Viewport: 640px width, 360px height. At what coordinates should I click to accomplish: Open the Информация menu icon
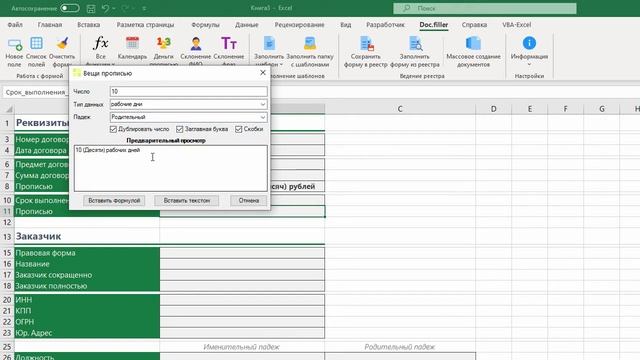pyautogui.click(x=529, y=43)
